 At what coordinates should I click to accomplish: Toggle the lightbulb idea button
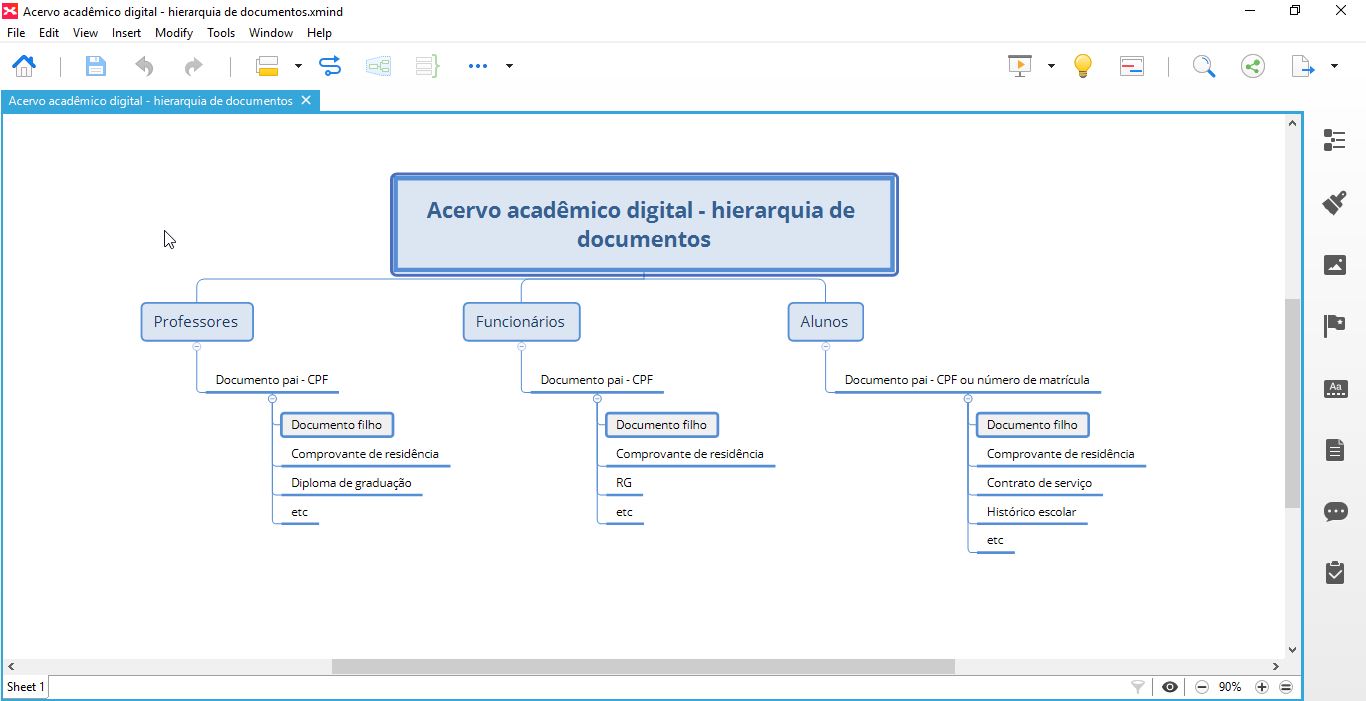coord(1082,65)
